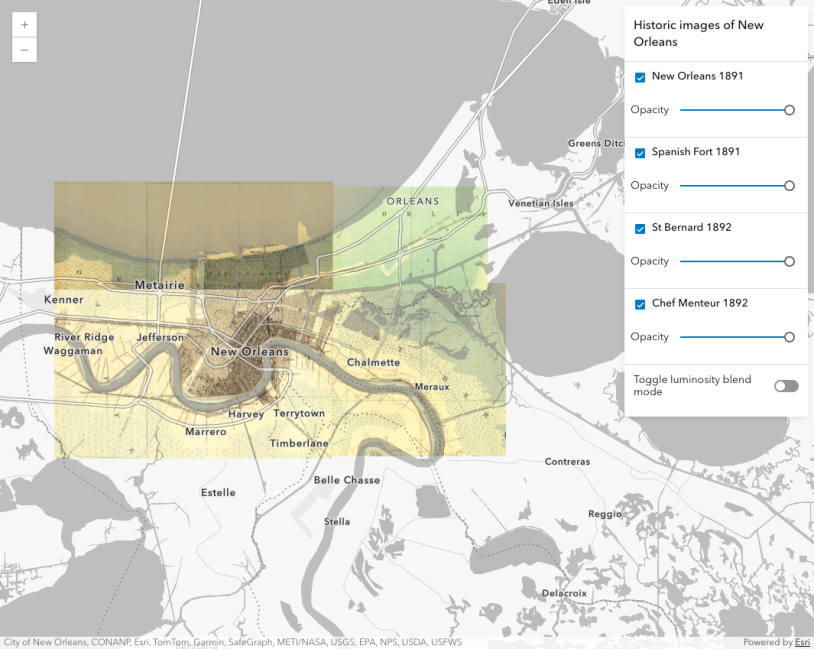Select the Chalmette map label
Viewport: 814px width, 649px height.
373,362
